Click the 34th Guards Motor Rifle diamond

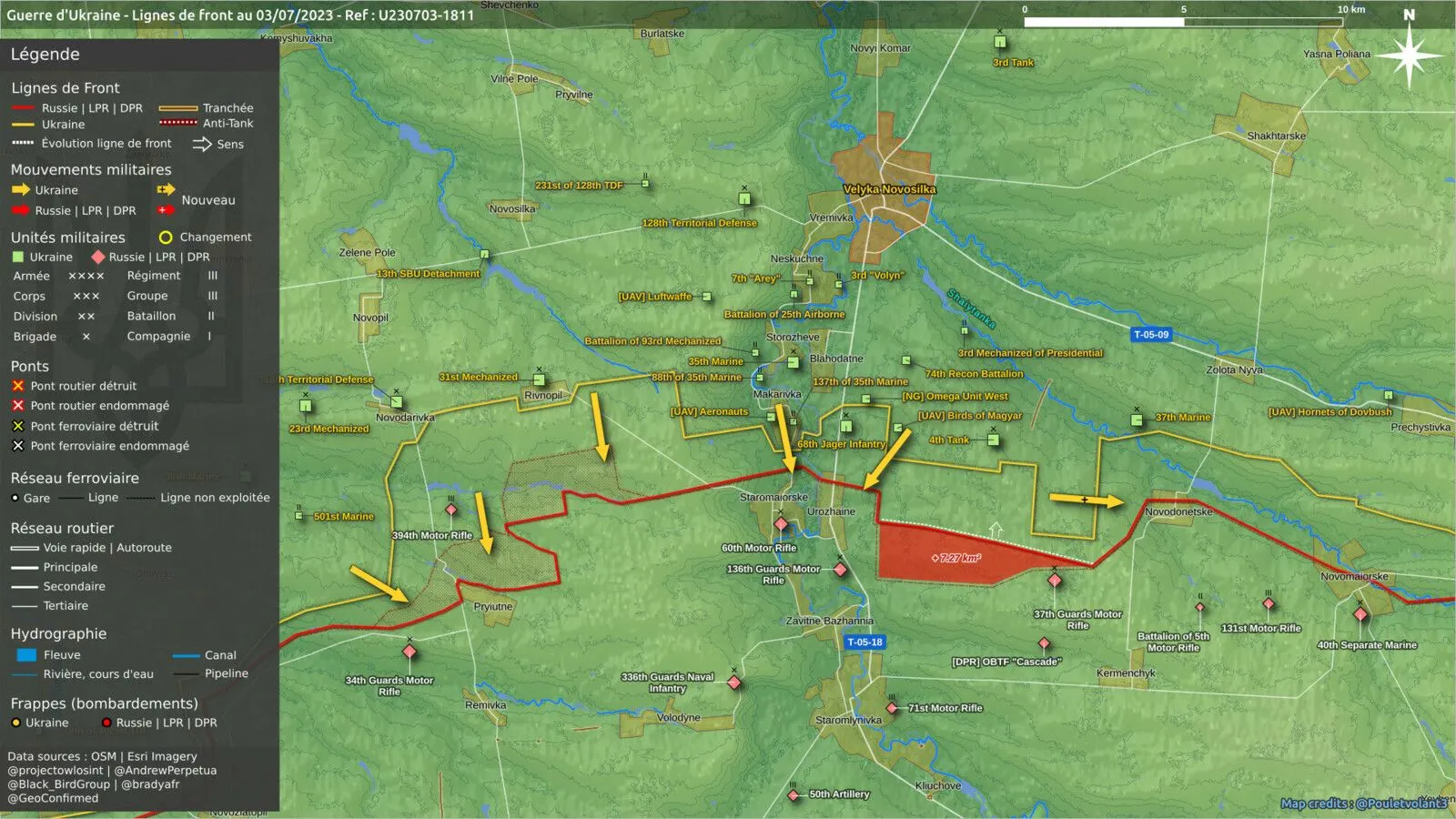(x=409, y=652)
